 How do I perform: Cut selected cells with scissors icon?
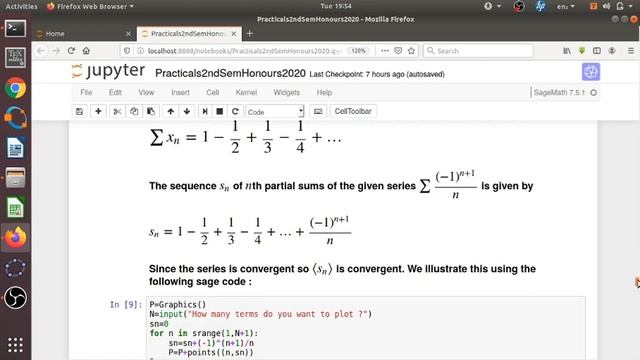point(117,111)
